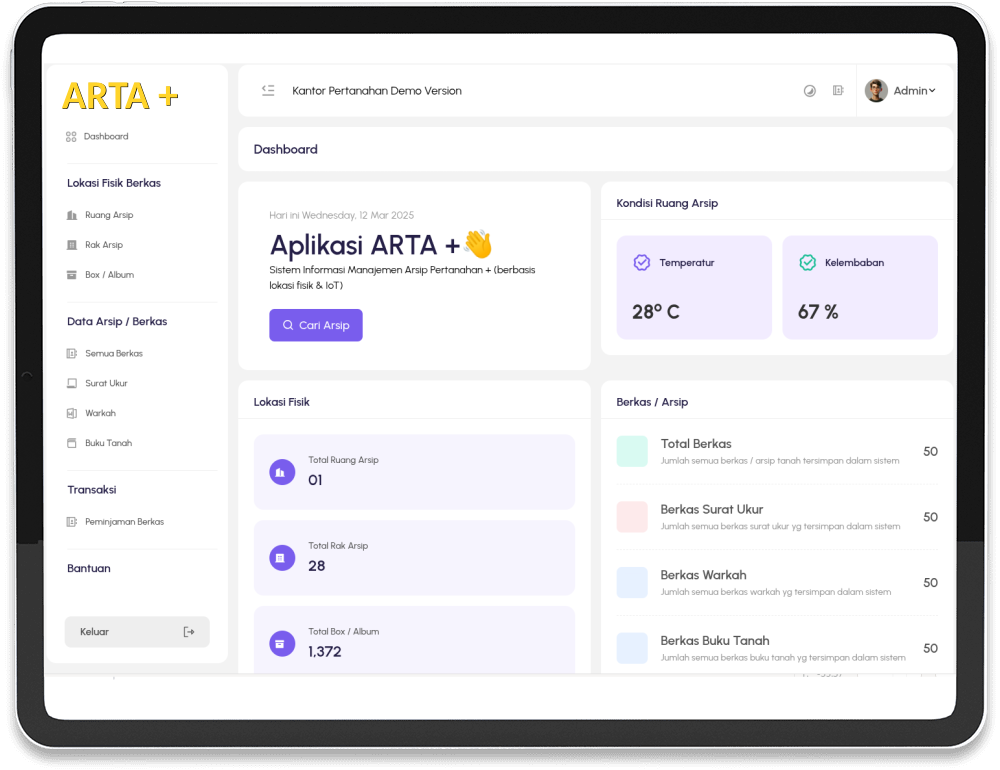Click the Temperatur status check icon

coord(642,263)
